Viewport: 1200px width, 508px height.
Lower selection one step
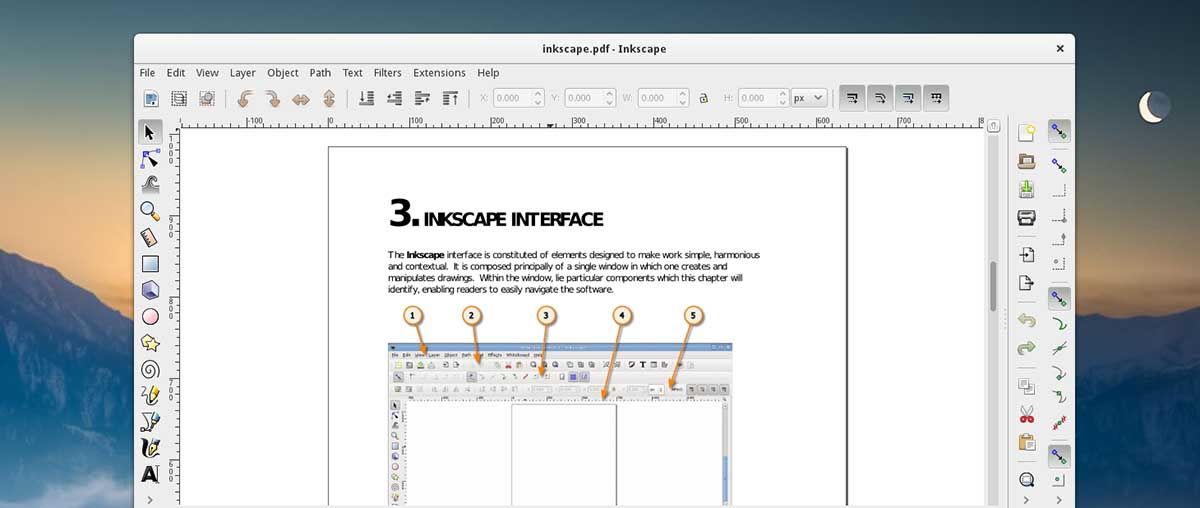pyautogui.click(x=394, y=98)
